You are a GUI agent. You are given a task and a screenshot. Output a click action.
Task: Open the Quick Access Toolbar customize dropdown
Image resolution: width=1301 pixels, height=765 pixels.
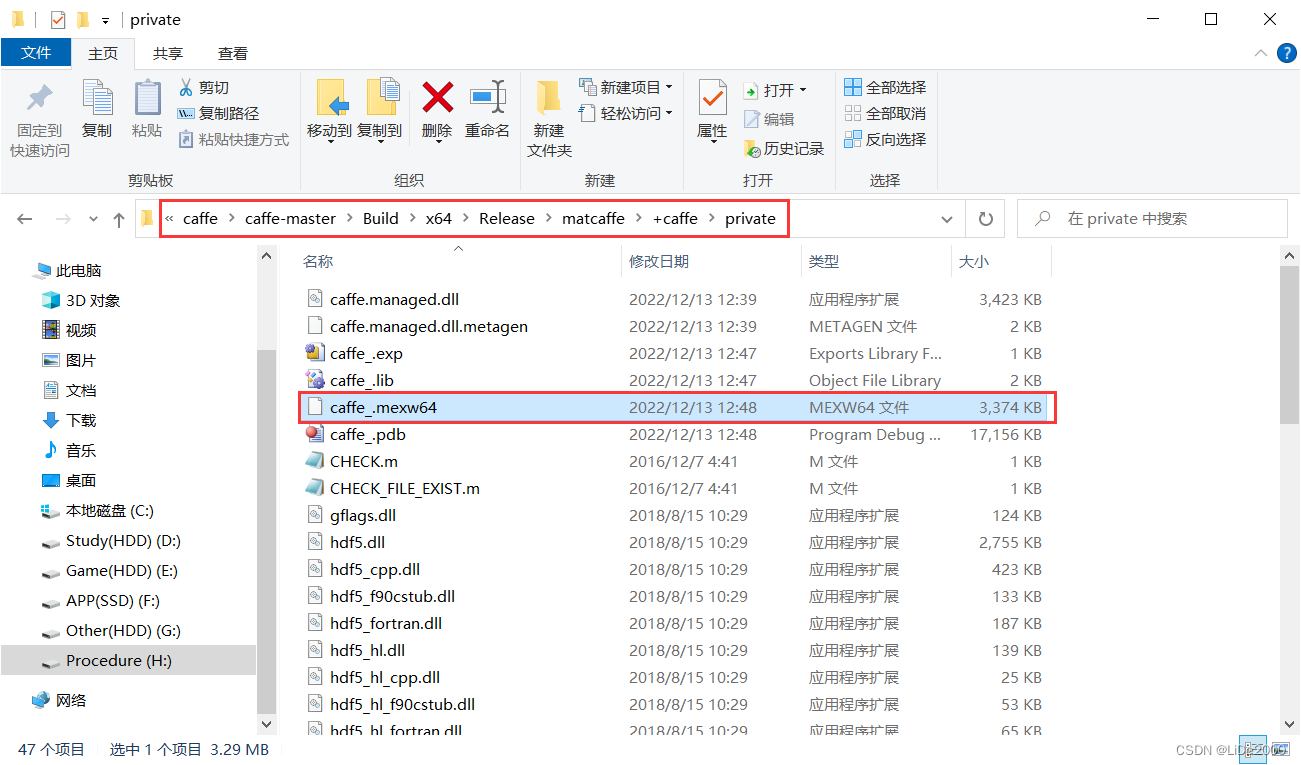105,20
